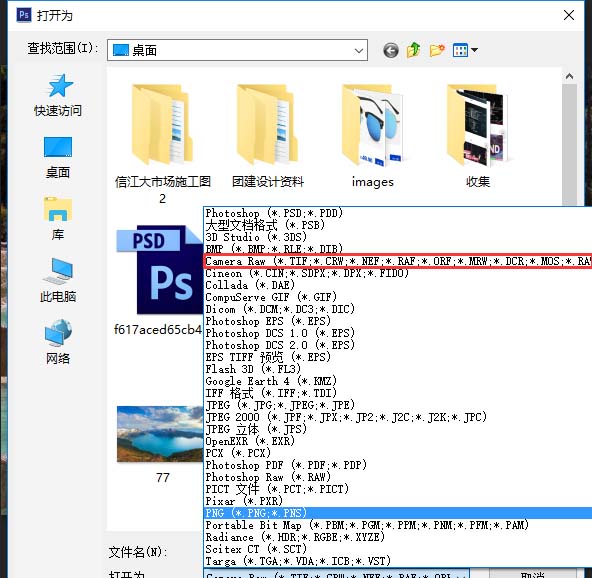Open 网络 in the sidebar
This screenshot has height=578, width=592.
click(58, 342)
